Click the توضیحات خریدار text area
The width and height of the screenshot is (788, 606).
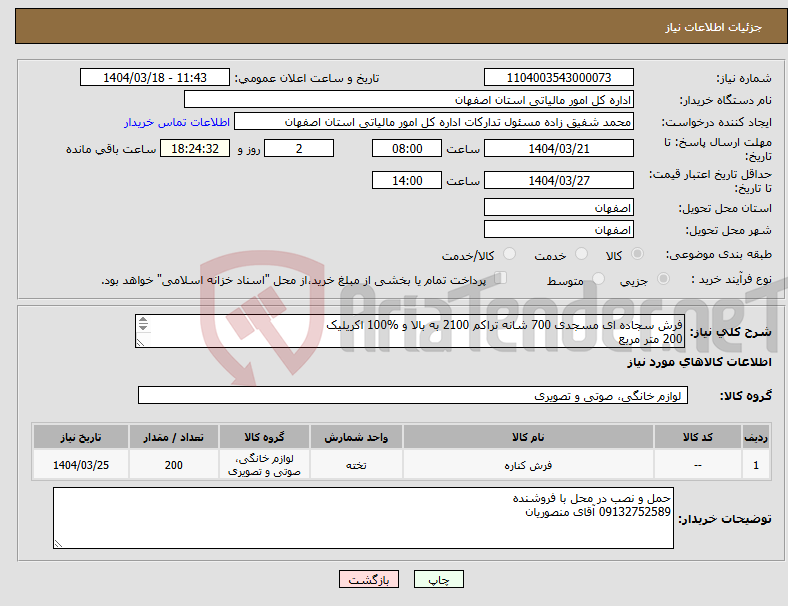(363, 518)
